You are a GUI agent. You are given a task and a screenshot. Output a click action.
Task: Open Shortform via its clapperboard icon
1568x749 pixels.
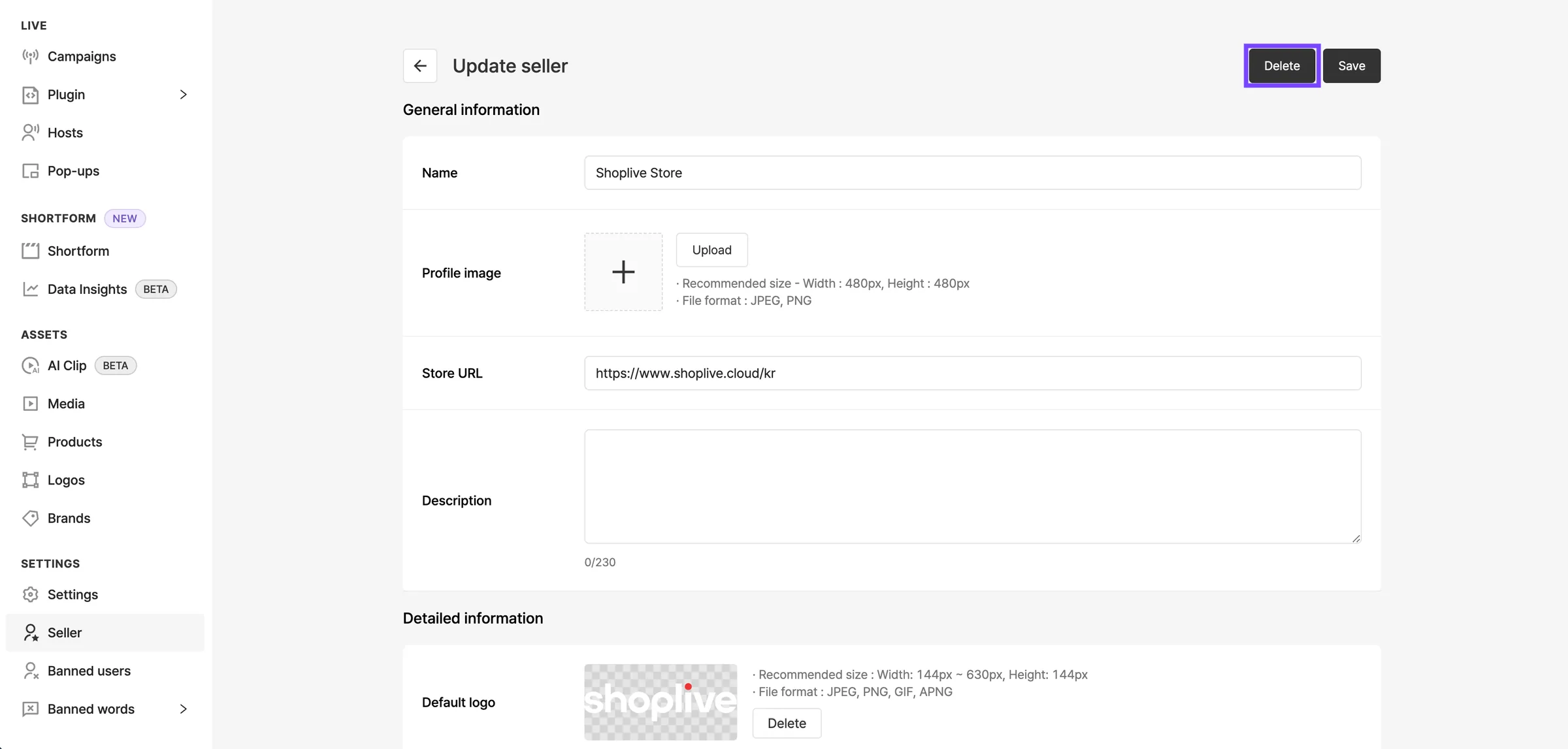(x=30, y=251)
